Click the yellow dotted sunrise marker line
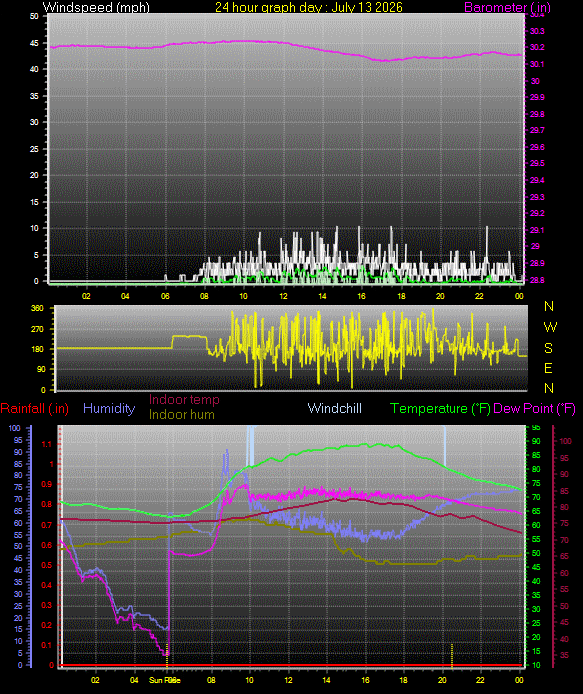Viewport: 583px width, 694px height. [166, 655]
